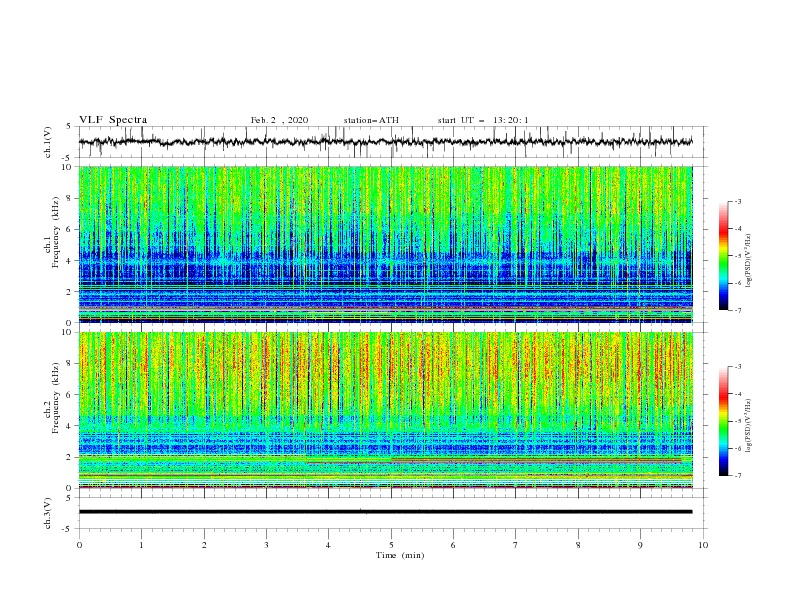Click the "10" tick ending the time axis
792x612 pixels.
point(703,545)
